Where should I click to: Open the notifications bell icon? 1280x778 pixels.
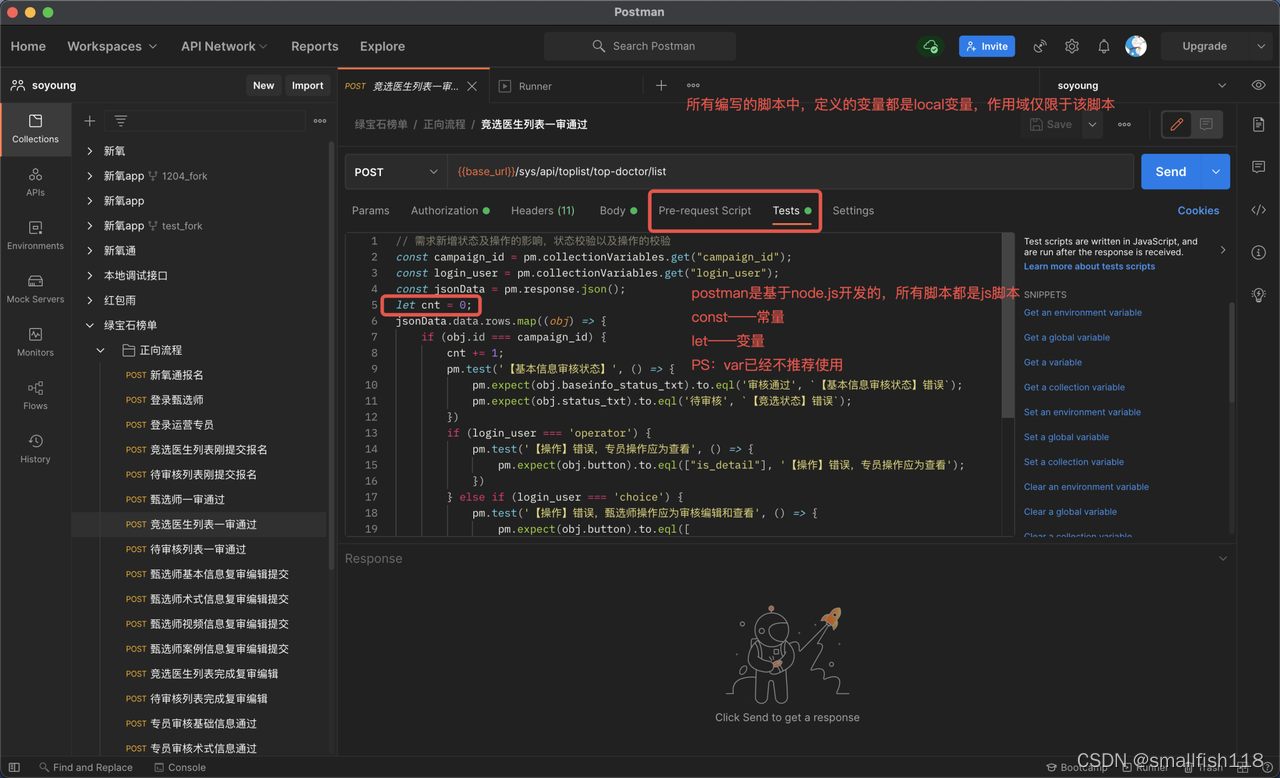[x=1104, y=46]
